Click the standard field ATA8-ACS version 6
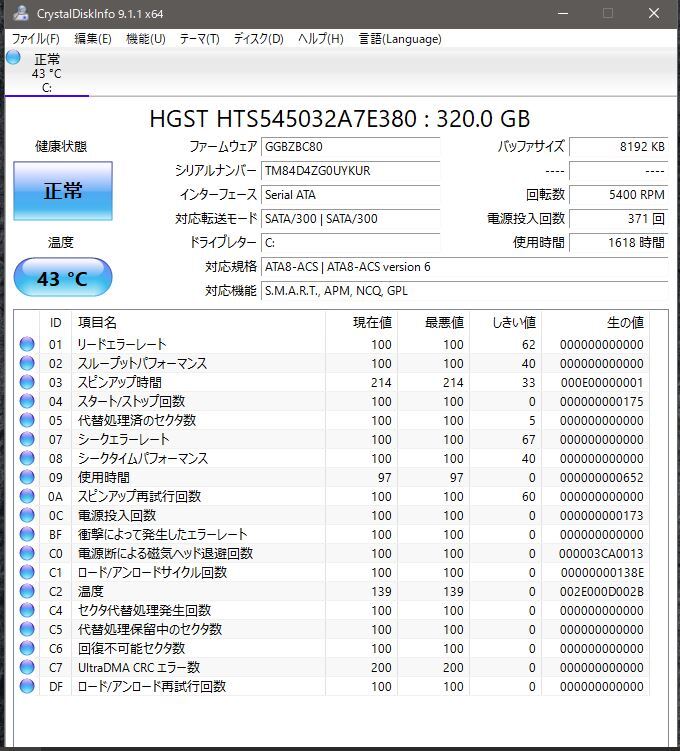This screenshot has width=680, height=751. coord(464,266)
